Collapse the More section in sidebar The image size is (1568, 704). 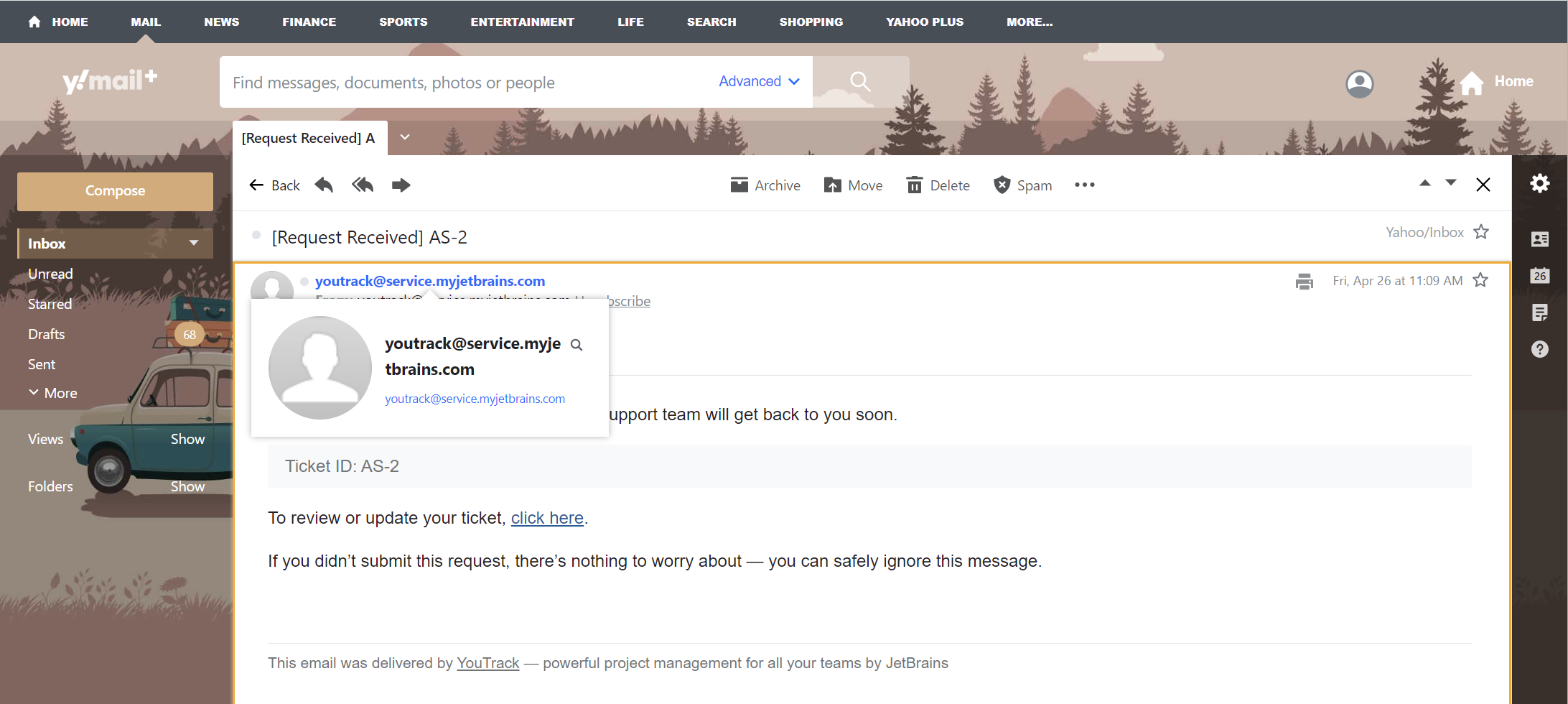(x=34, y=392)
